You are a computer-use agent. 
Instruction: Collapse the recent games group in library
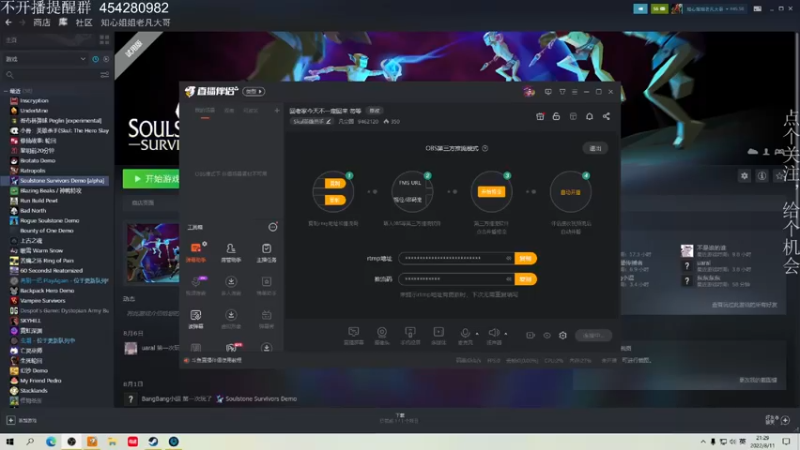(x=6, y=91)
